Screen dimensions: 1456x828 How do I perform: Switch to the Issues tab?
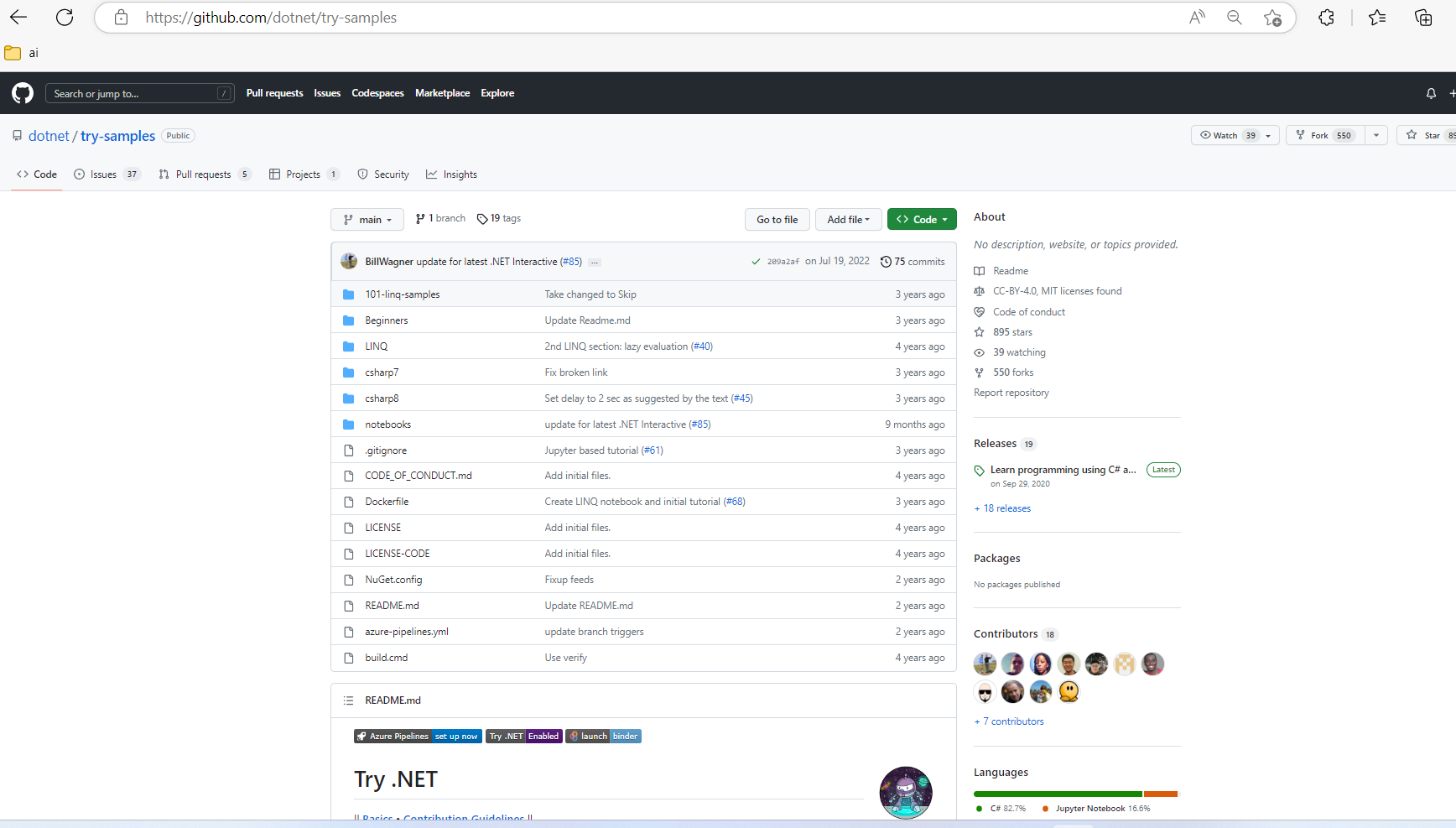click(107, 174)
